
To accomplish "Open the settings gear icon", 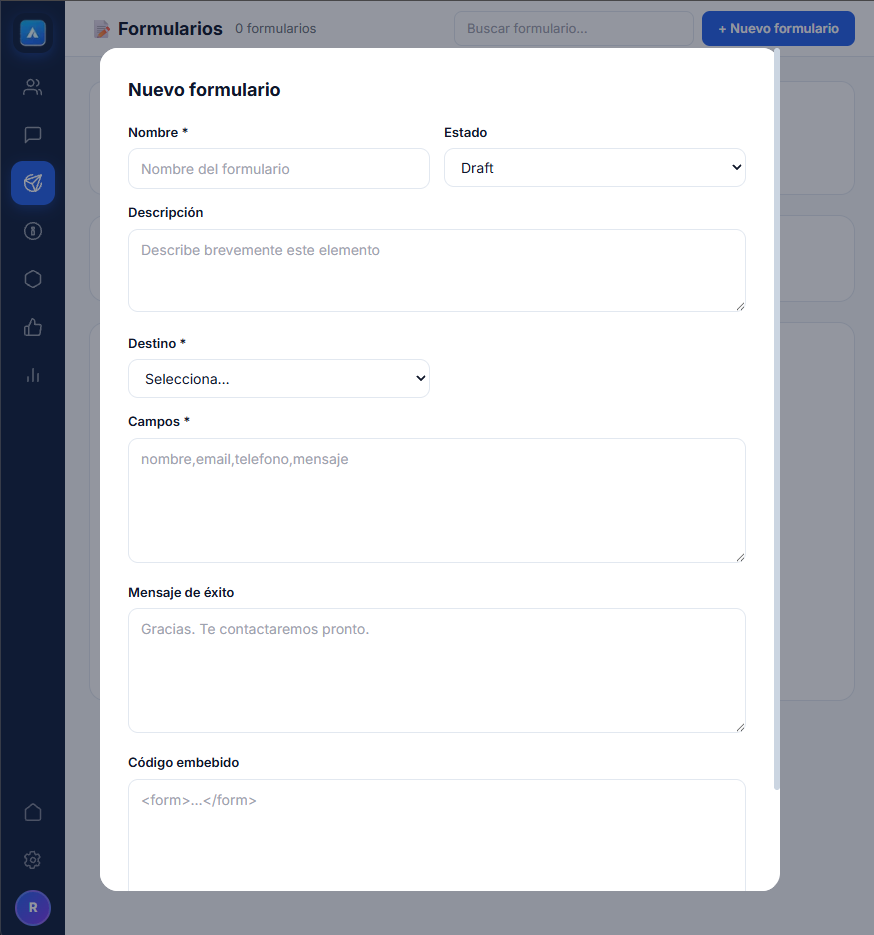I will pyautogui.click(x=33, y=860).
